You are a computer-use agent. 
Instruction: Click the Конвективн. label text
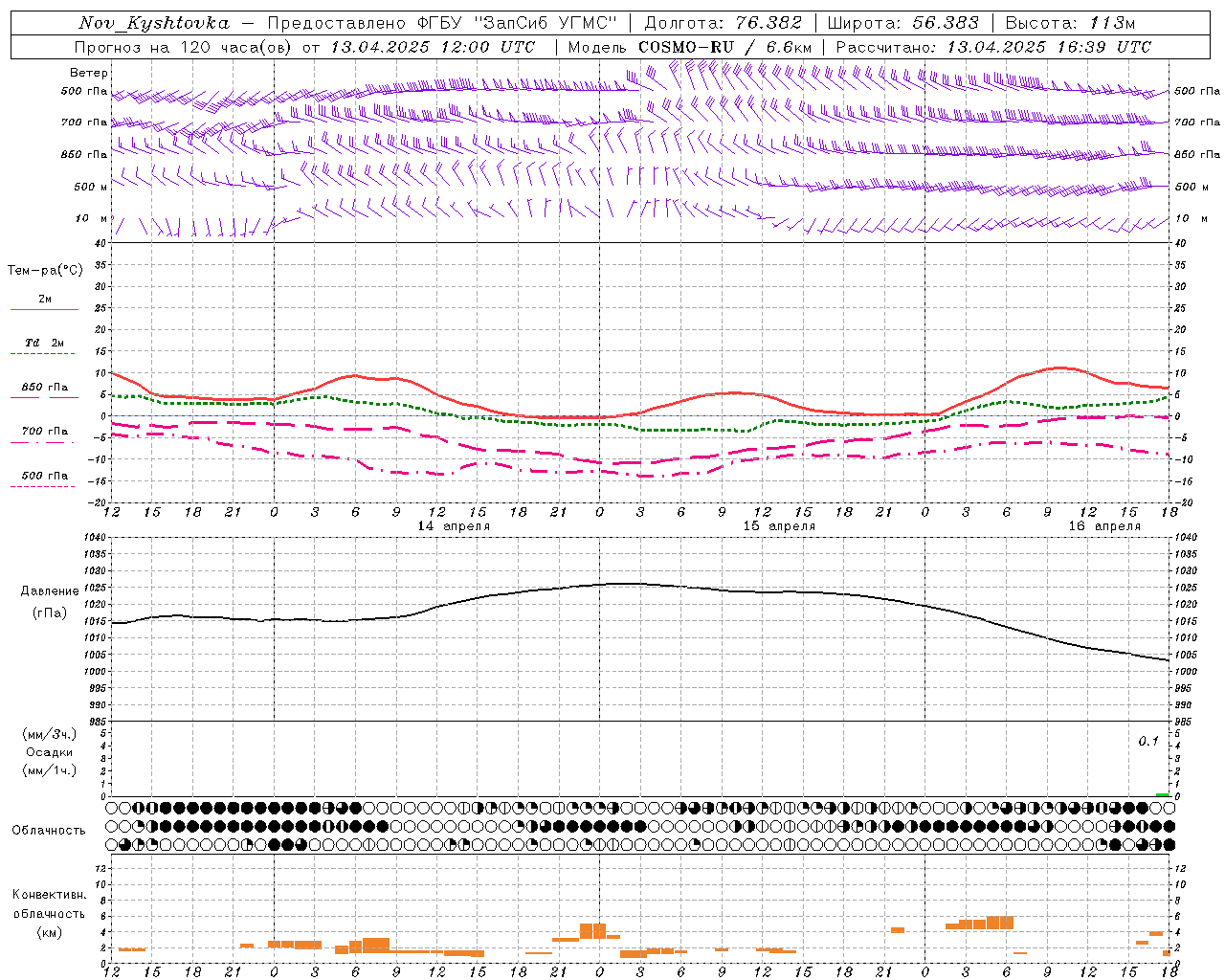coord(50,895)
